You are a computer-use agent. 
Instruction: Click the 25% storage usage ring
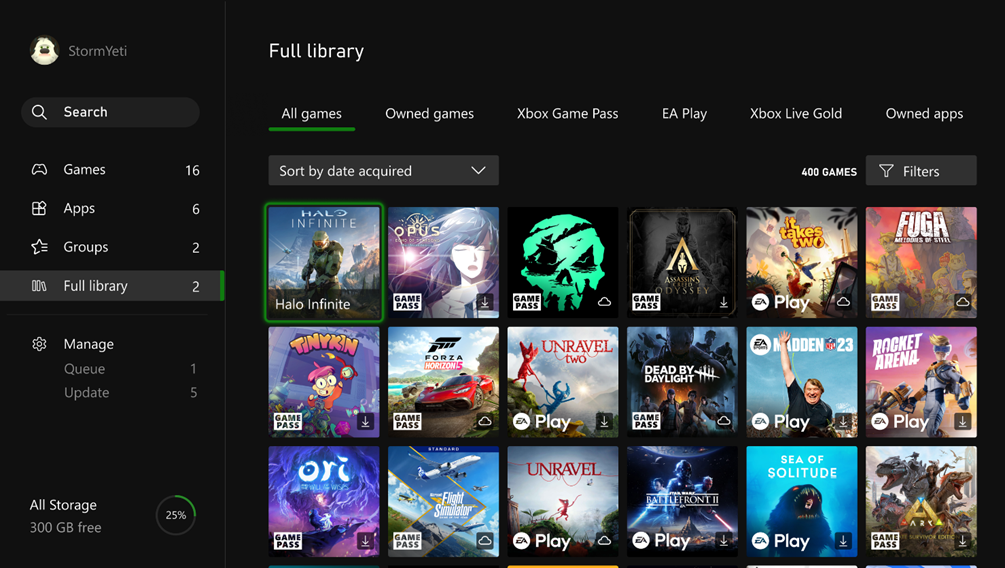175,516
